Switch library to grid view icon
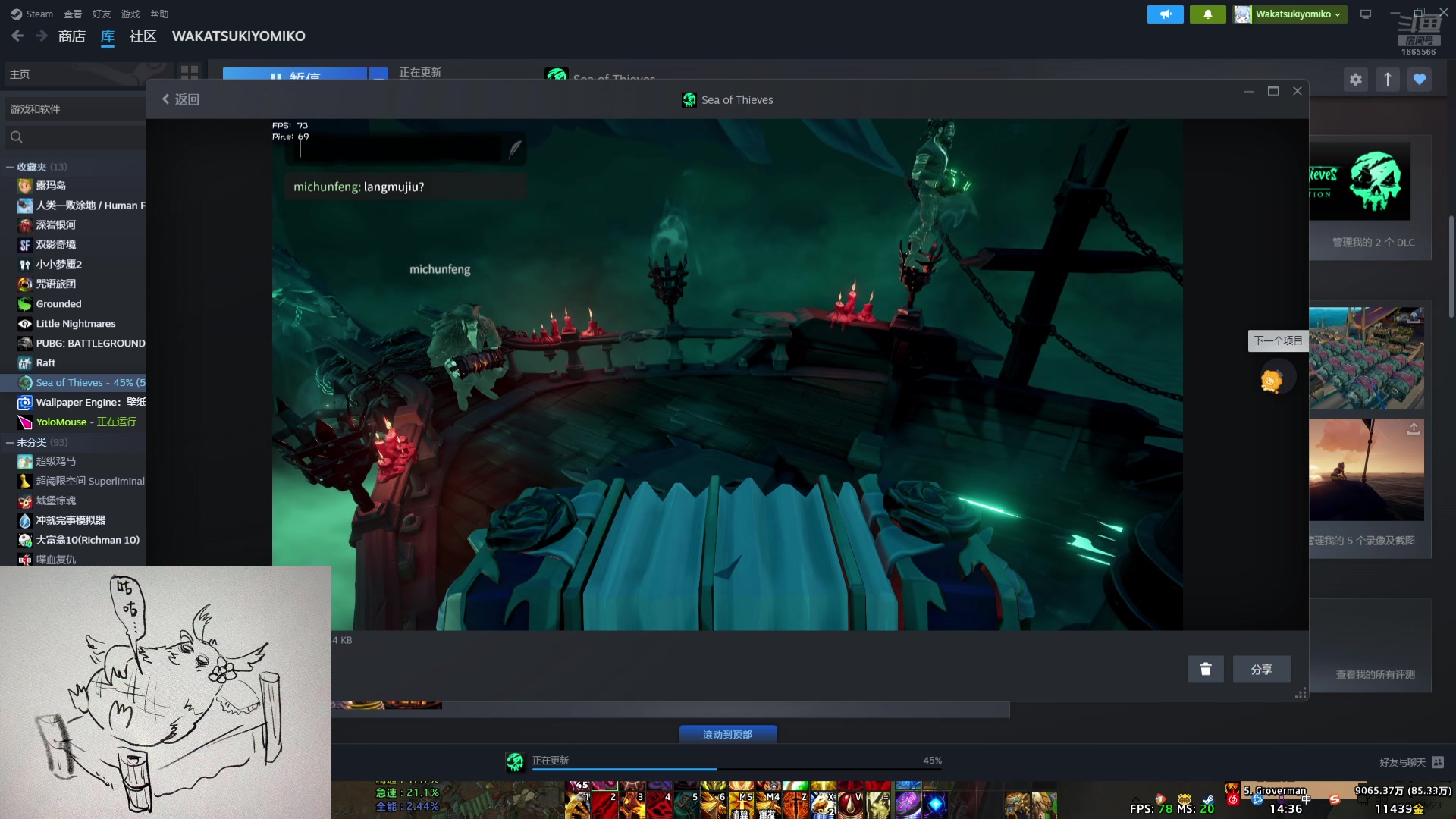 point(189,74)
